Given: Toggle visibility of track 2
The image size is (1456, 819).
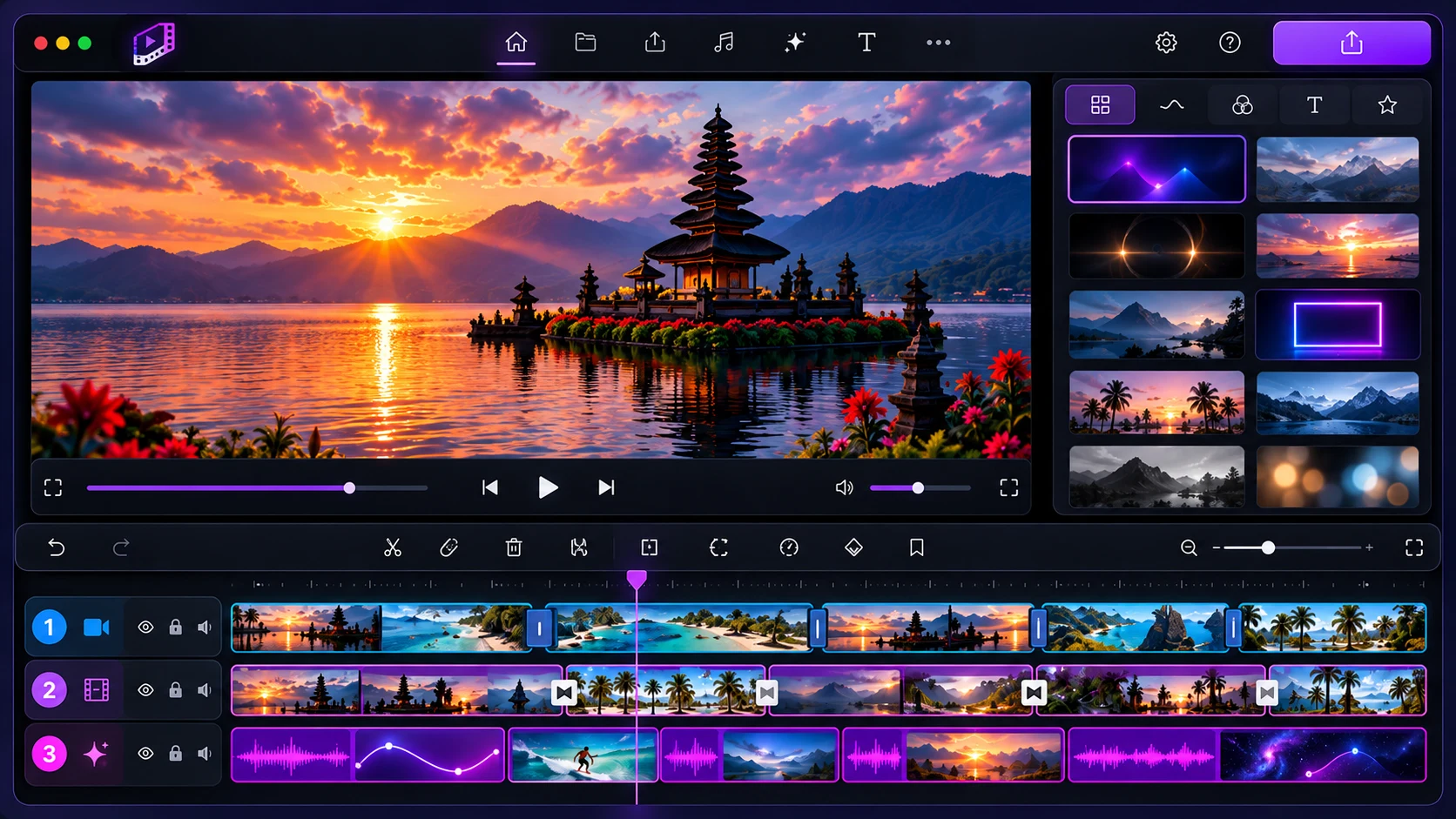Looking at the screenshot, I should click(145, 689).
